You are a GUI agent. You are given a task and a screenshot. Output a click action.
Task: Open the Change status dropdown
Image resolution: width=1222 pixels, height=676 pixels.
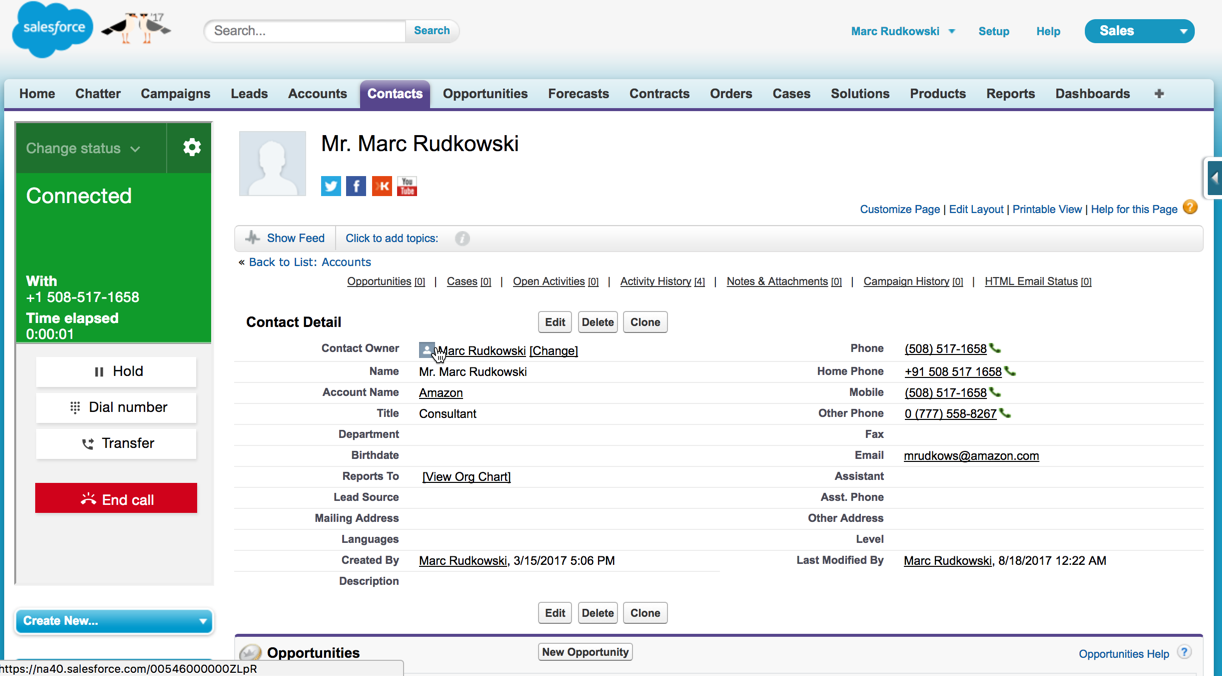[83, 149]
